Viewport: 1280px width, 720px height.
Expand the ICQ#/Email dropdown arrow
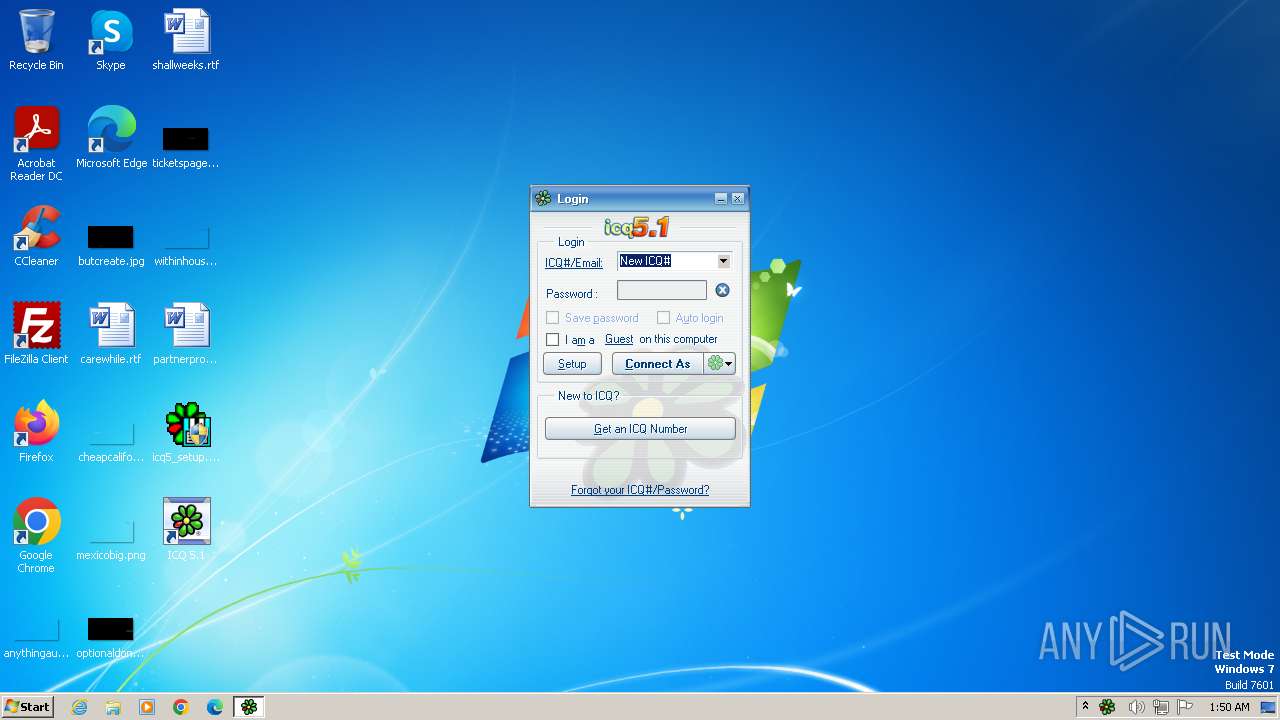pyautogui.click(x=723, y=261)
